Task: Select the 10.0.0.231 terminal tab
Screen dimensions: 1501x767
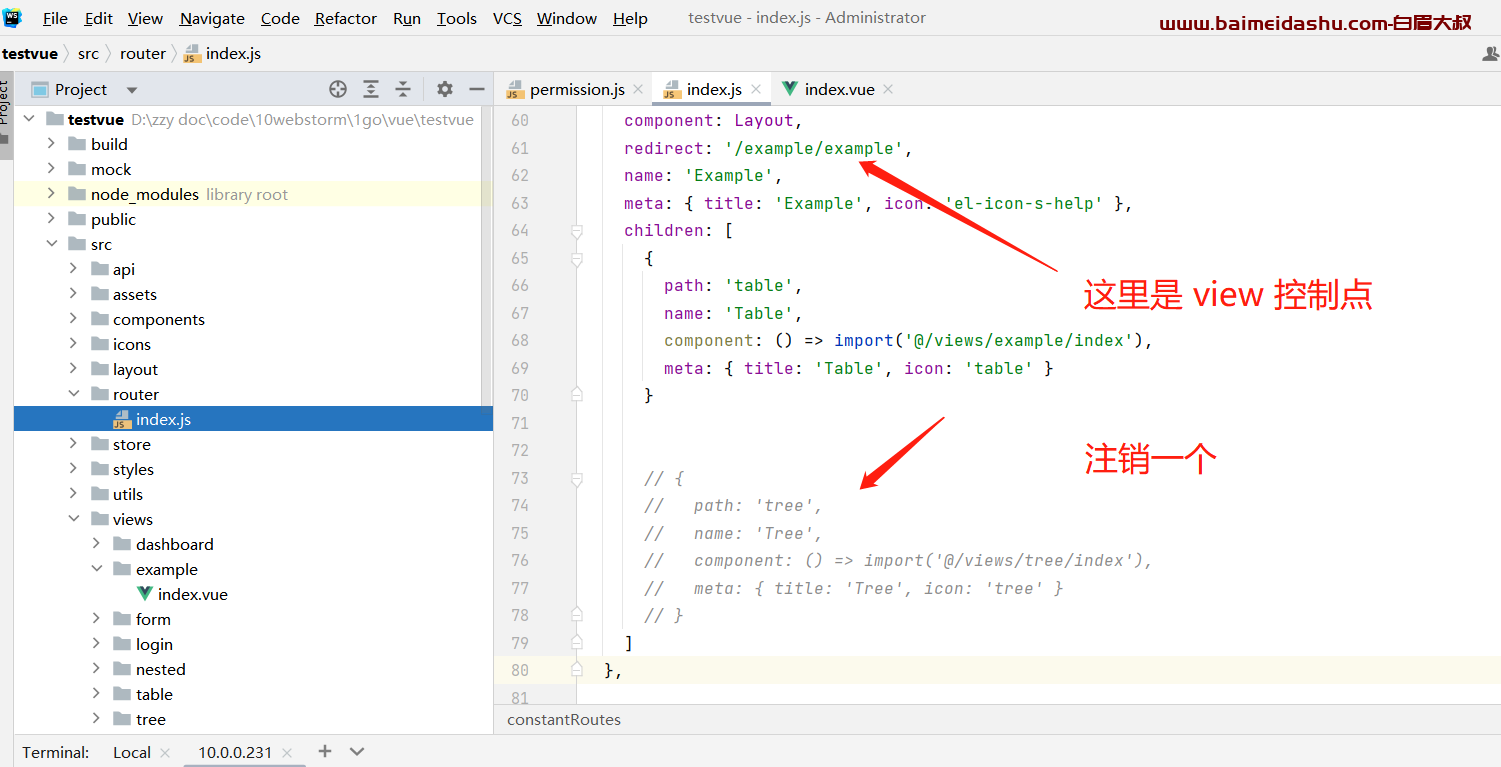Action: (x=235, y=752)
